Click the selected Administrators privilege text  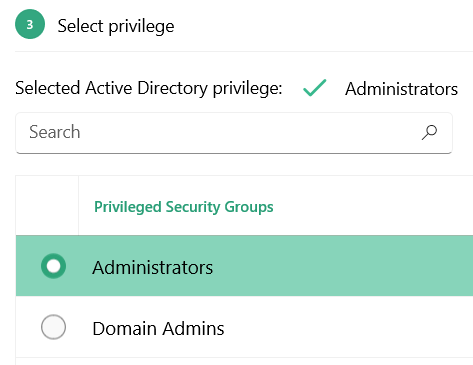click(x=401, y=89)
